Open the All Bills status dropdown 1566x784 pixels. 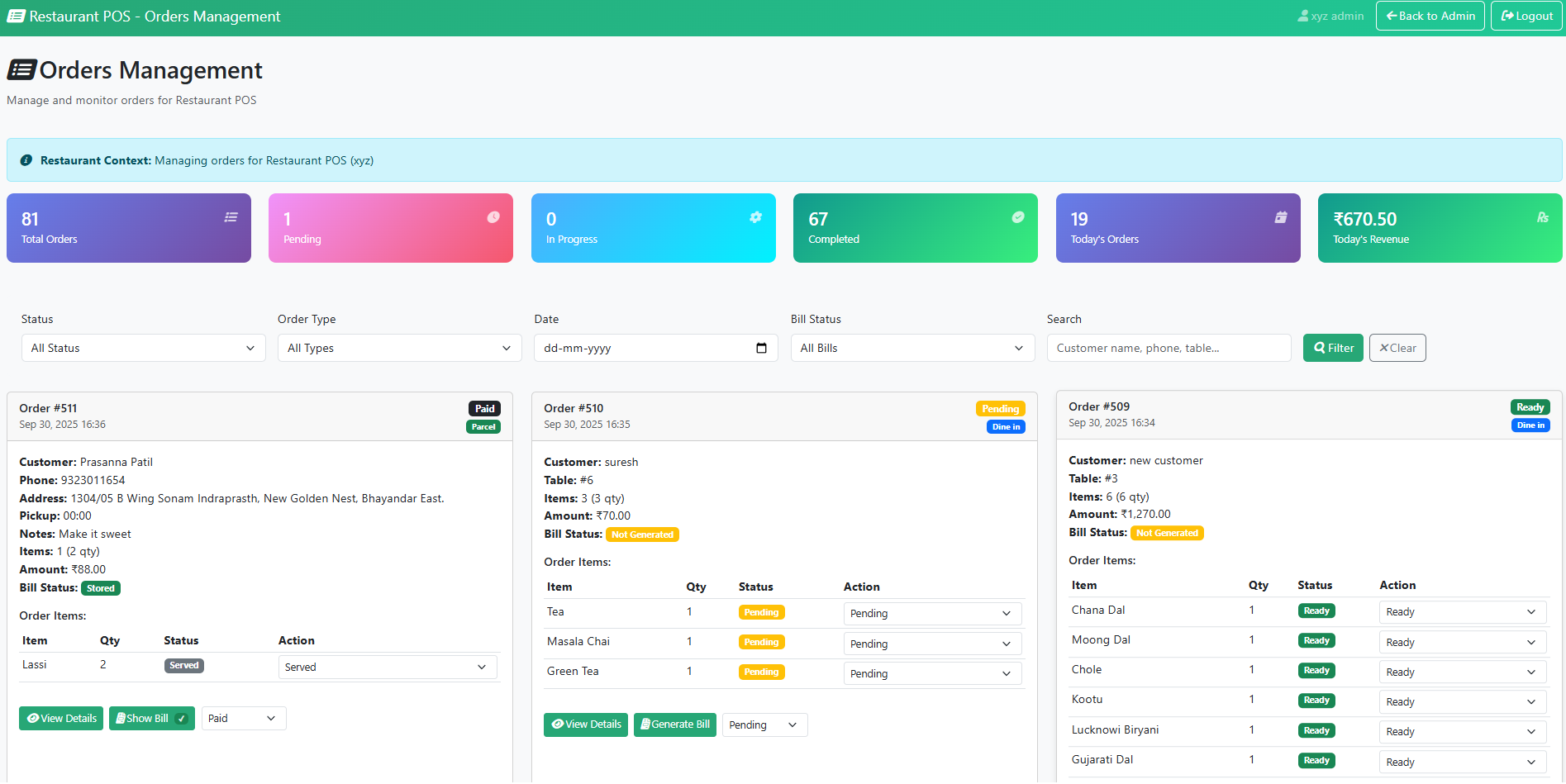coord(912,348)
